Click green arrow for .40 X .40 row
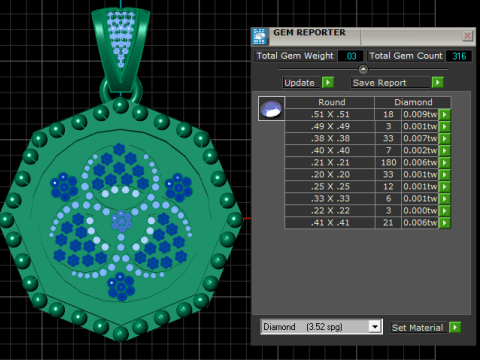Viewport: 480px width, 360px height. (445, 150)
